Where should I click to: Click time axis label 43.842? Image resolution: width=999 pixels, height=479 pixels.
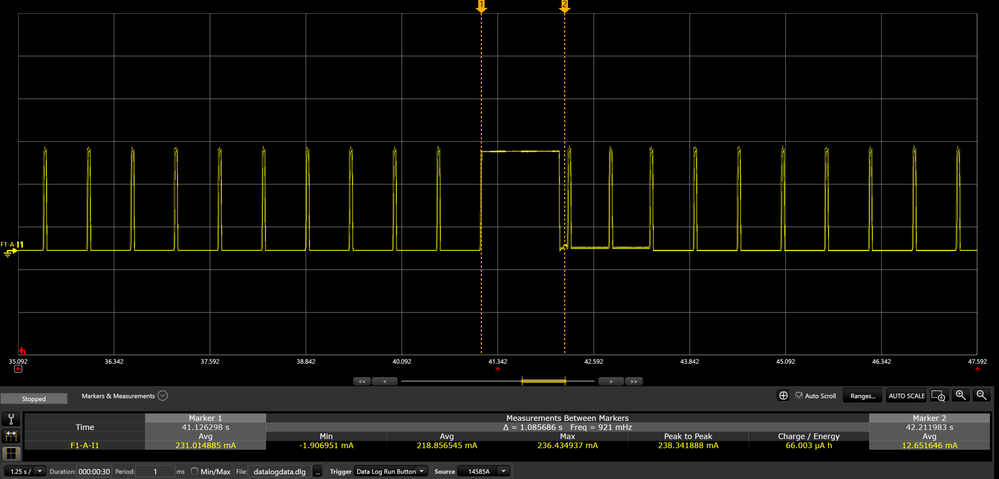click(689, 362)
